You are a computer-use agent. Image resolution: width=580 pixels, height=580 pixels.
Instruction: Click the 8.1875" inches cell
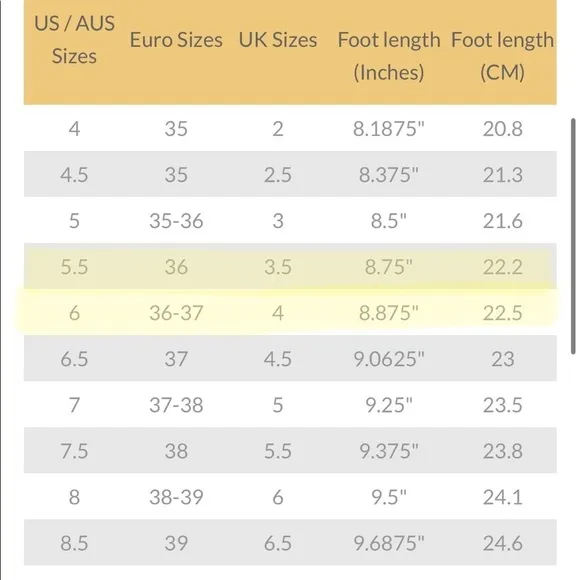[x=389, y=129]
